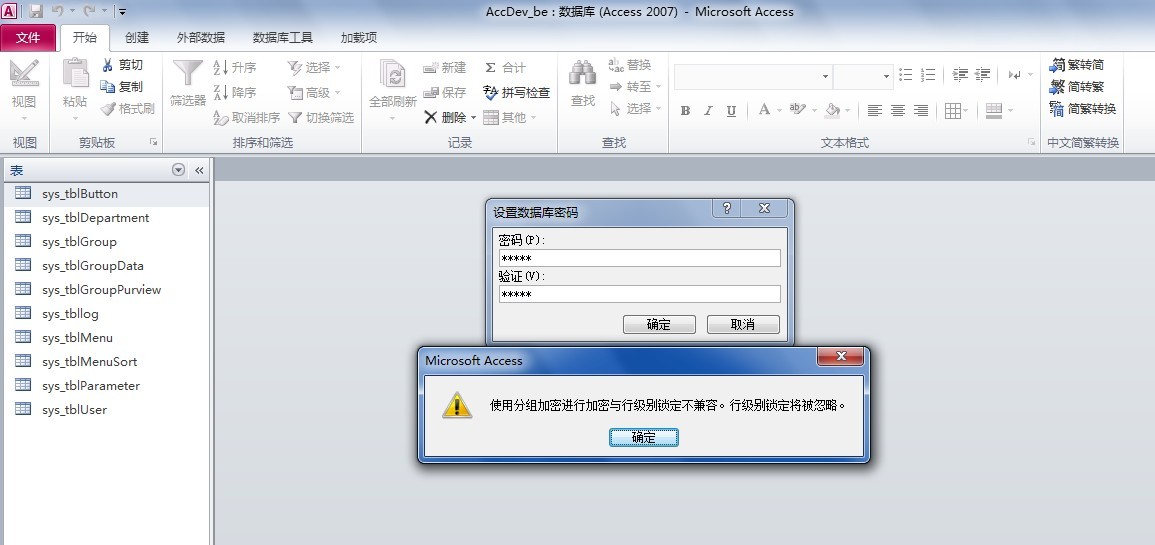
Task: Click the Find (查找) binoculars icon
Action: [x=583, y=74]
